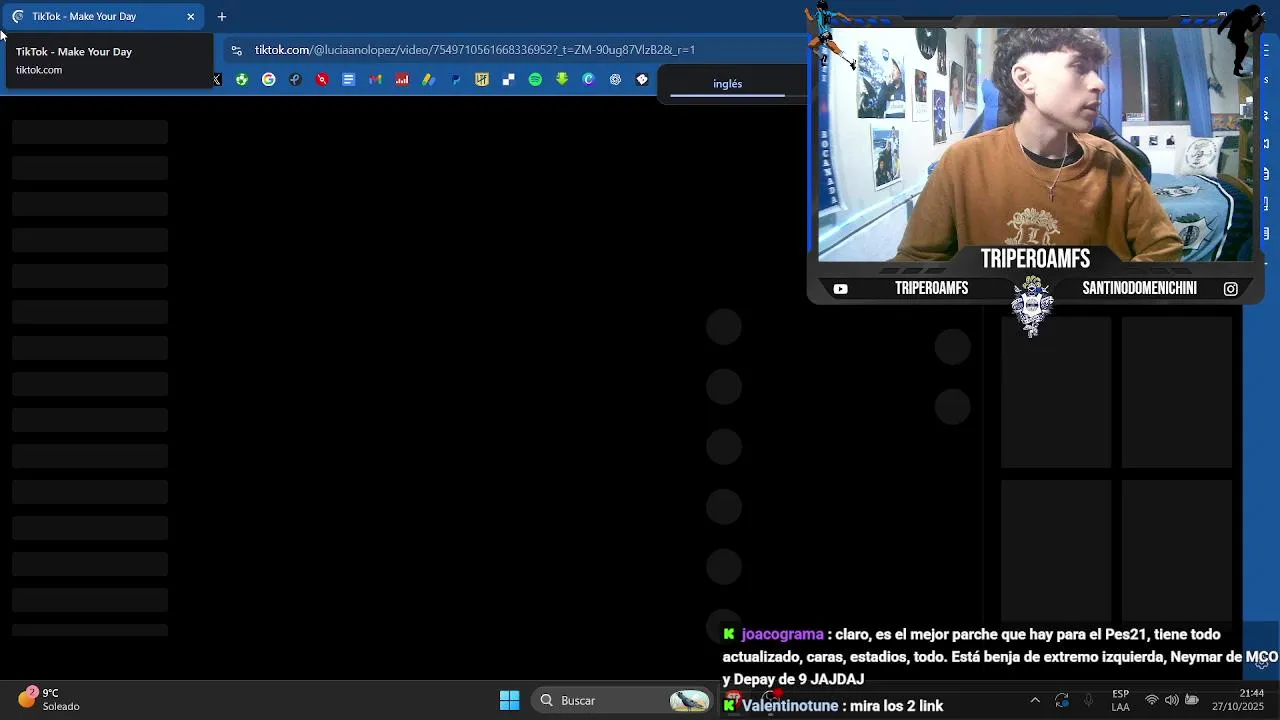
Task: Click the Buscar taskbar search box
Action: [623, 701]
